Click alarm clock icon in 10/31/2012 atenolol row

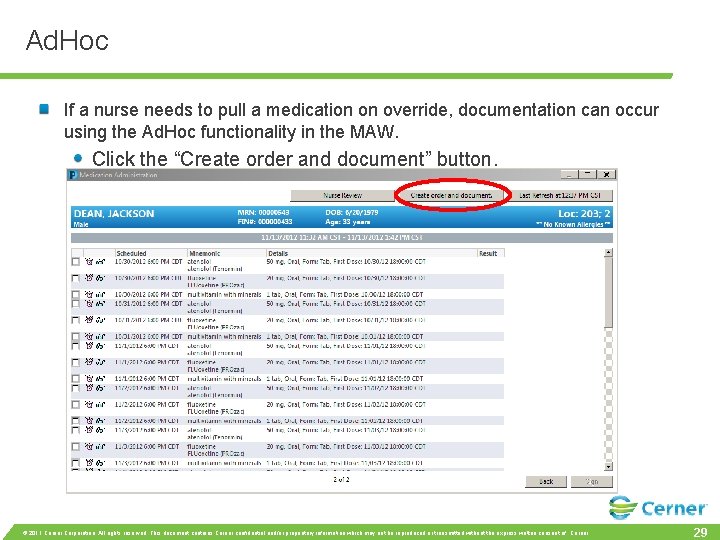coord(89,304)
